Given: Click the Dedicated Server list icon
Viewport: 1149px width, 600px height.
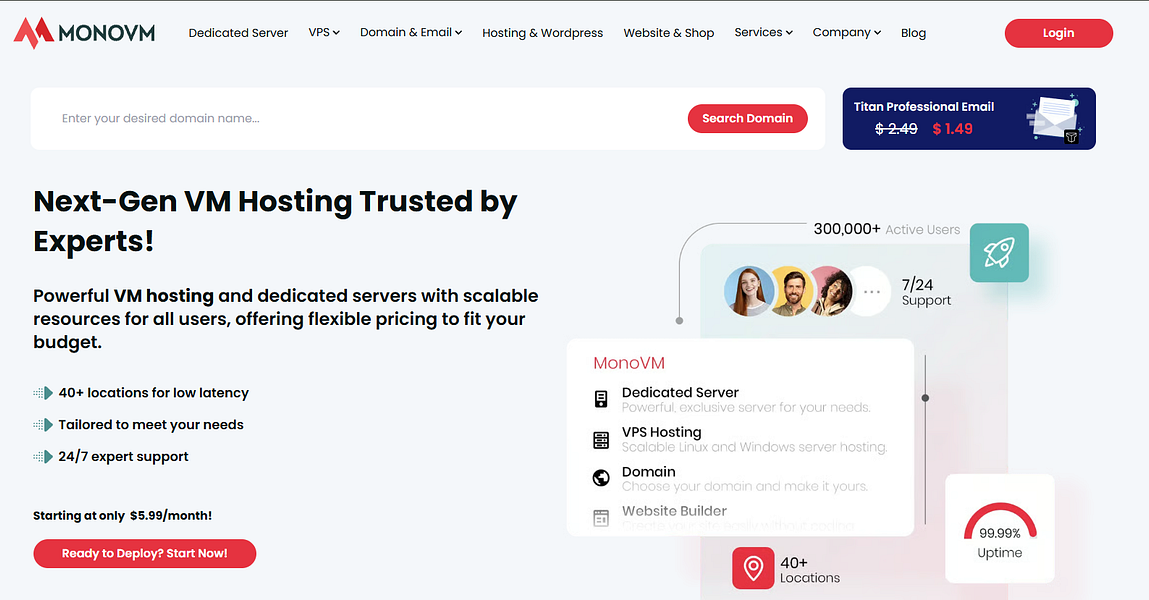Looking at the screenshot, I should [x=601, y=399].
